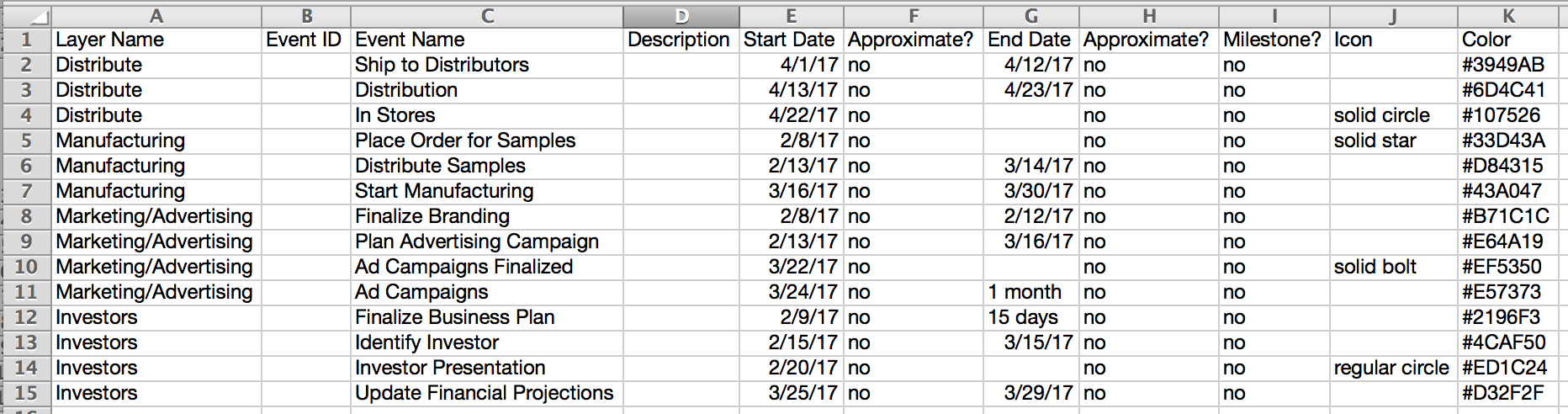
Task: Select row 5 header
Action: (x=26, y=141)
